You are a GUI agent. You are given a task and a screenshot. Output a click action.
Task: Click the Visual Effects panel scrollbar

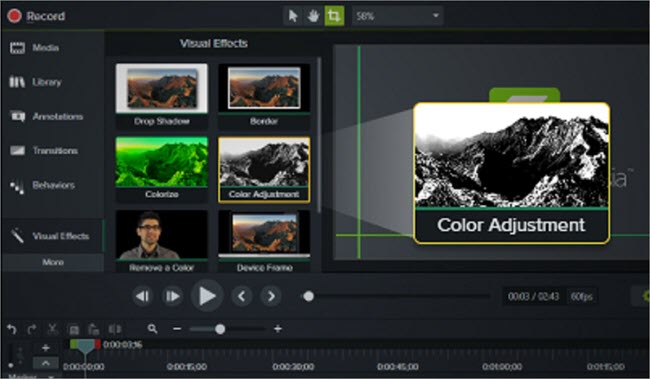point(319,135)
